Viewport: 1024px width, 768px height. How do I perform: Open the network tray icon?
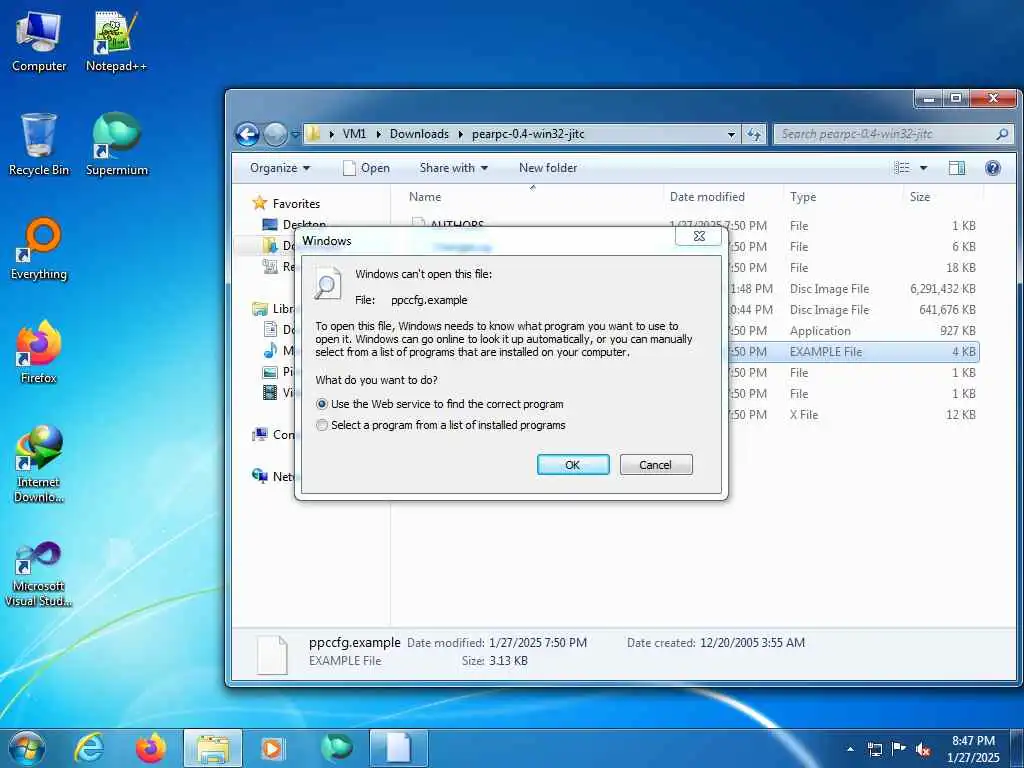pos(874,749)
